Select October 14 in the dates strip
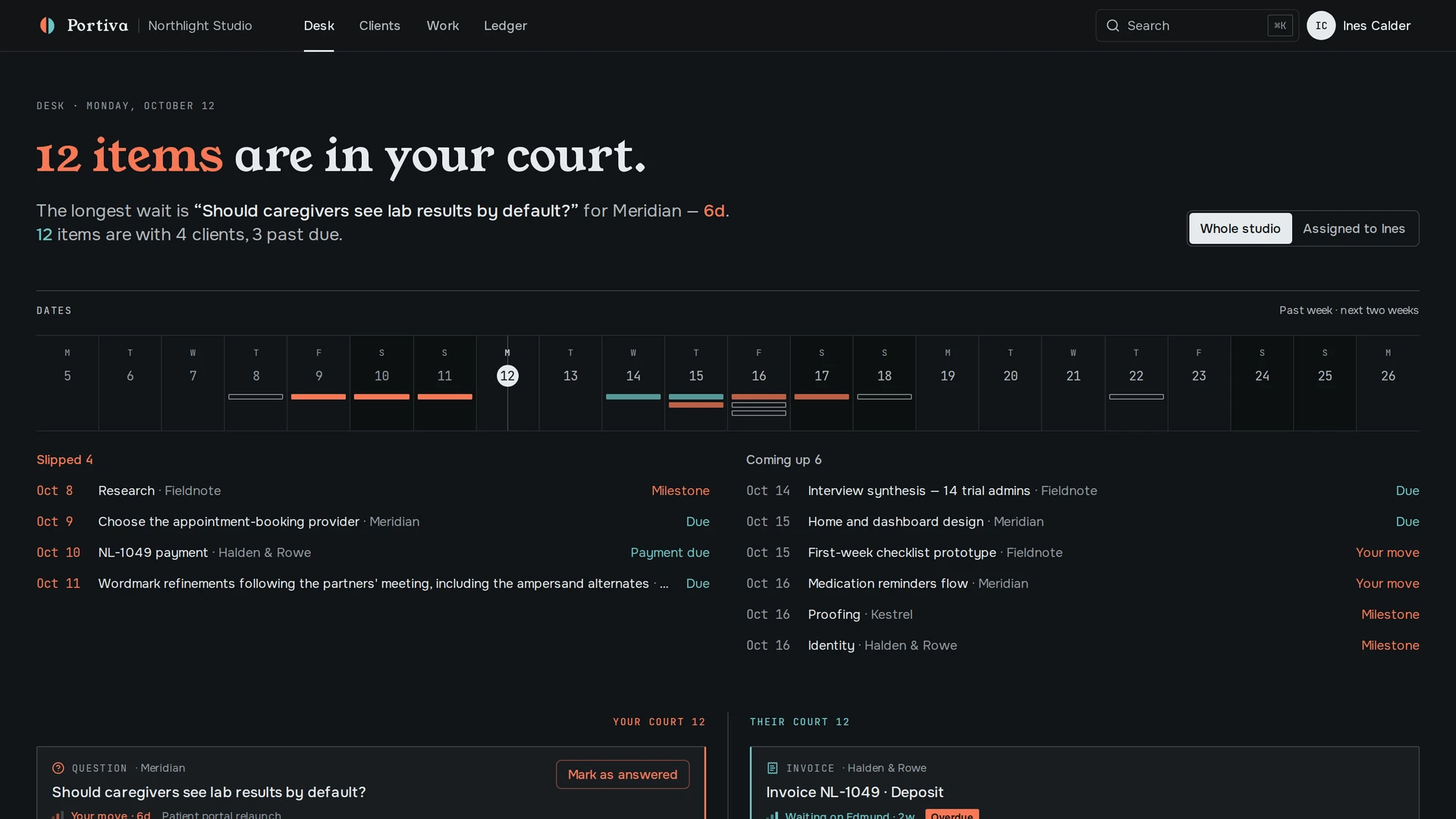Viewport: 1456px width, 819px height. tap(633, 383)
